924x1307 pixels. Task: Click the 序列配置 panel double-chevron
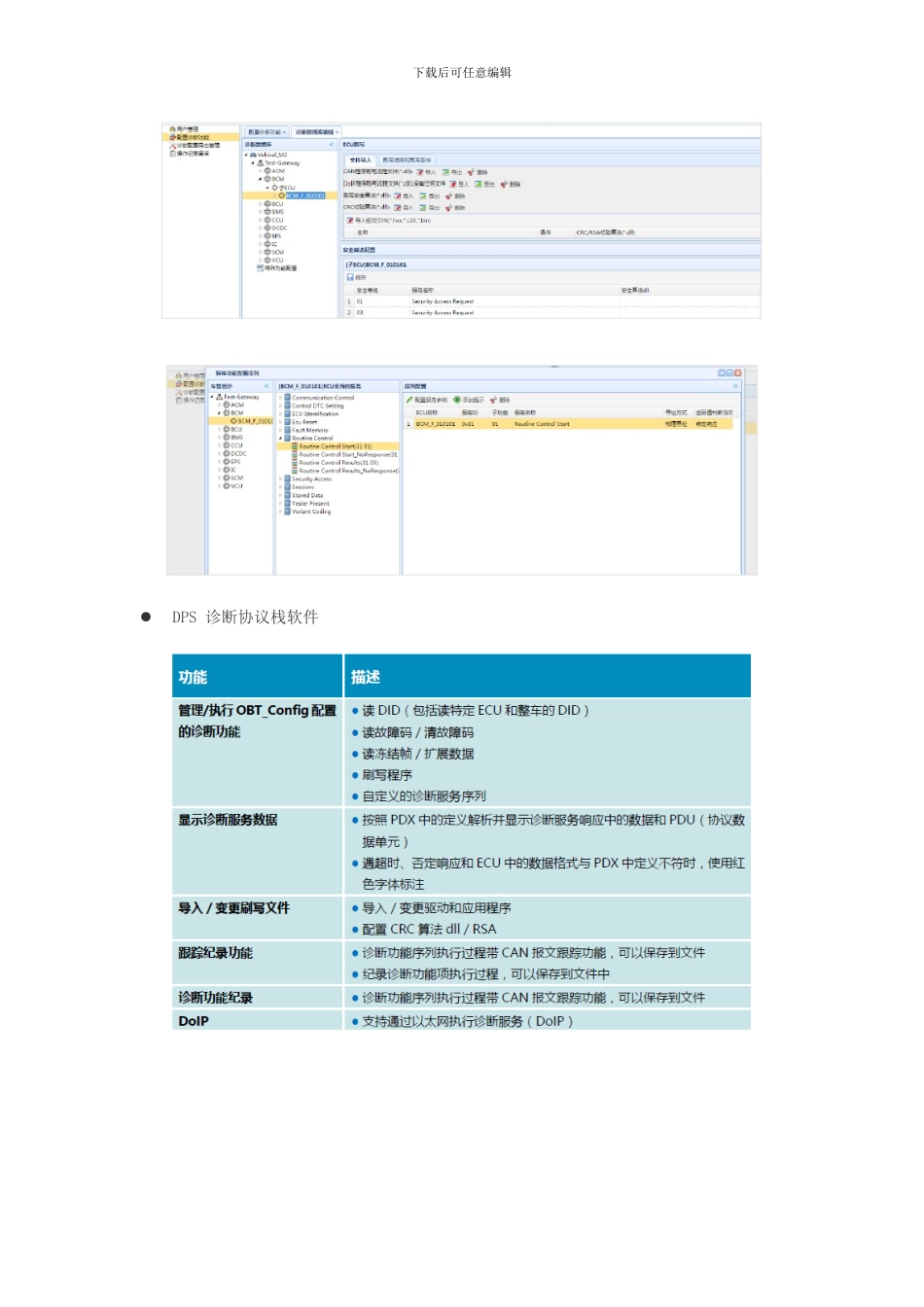[x=735, y=386]
